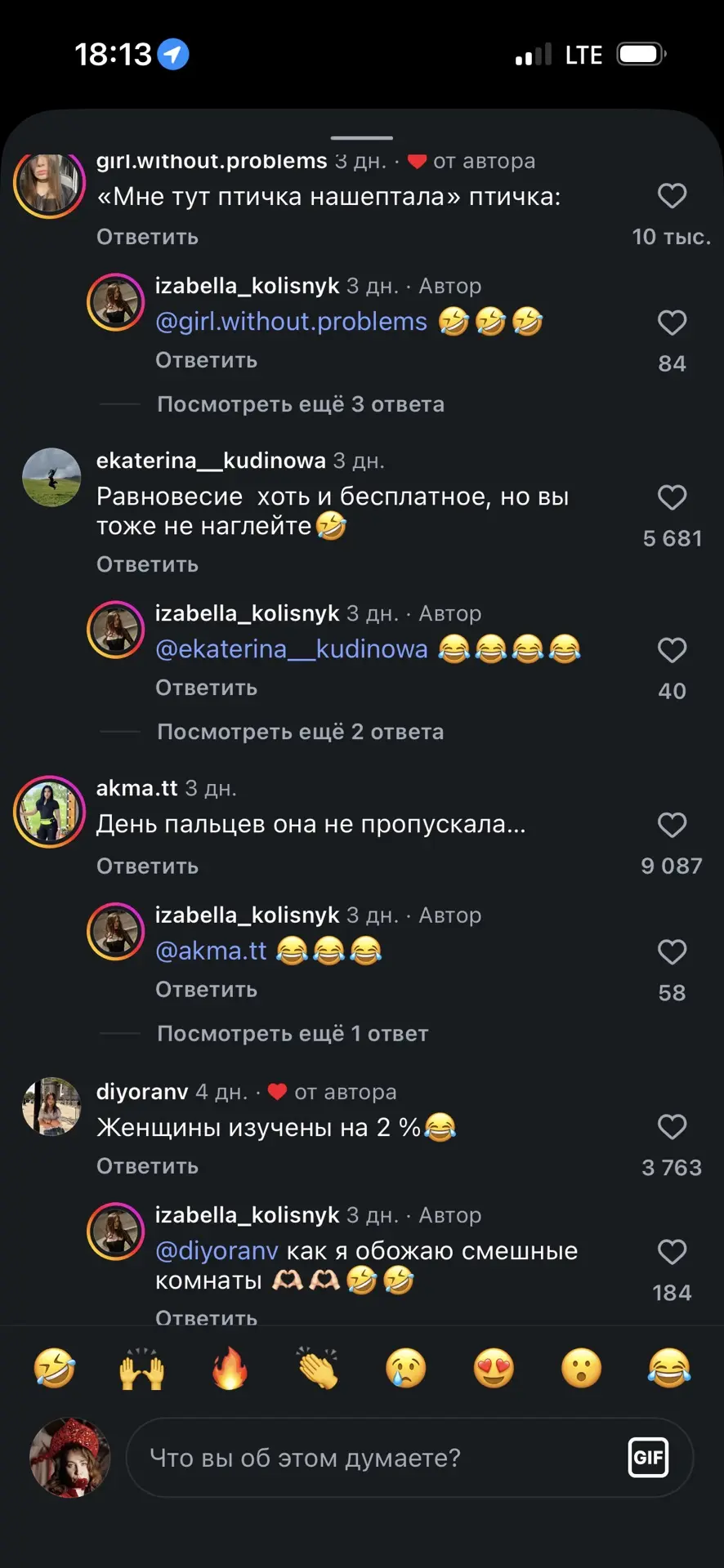
Task: Insert the fire emoji quick reaction
Action: pos(230,1368)
